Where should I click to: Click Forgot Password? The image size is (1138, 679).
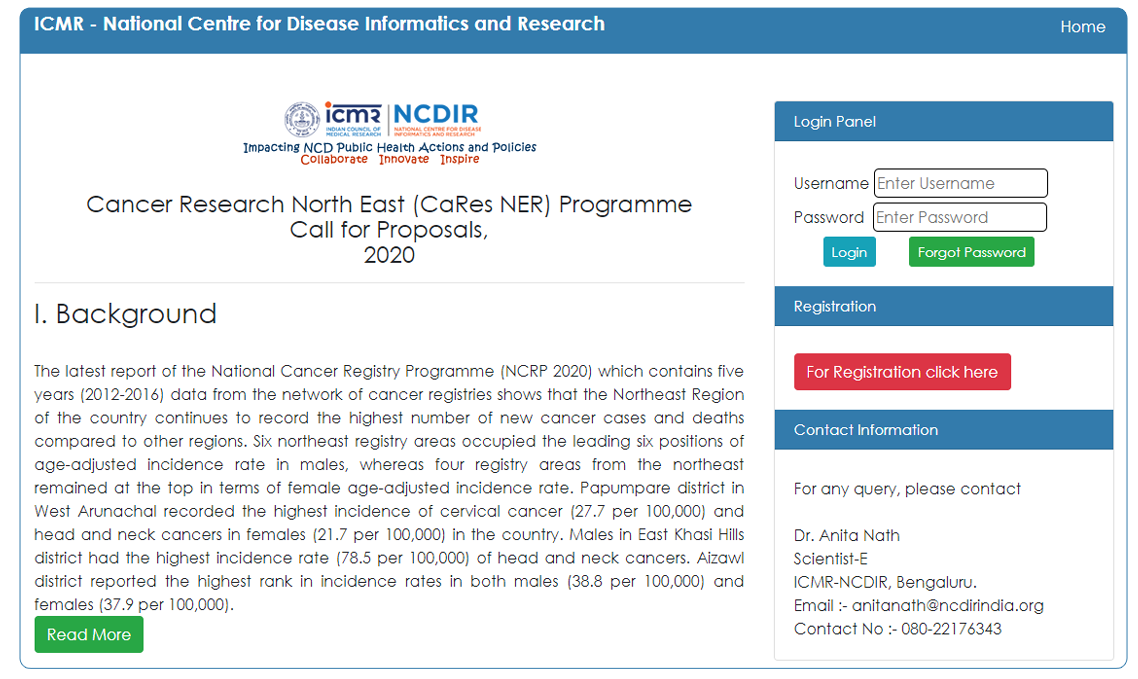[x=971, y=251]
